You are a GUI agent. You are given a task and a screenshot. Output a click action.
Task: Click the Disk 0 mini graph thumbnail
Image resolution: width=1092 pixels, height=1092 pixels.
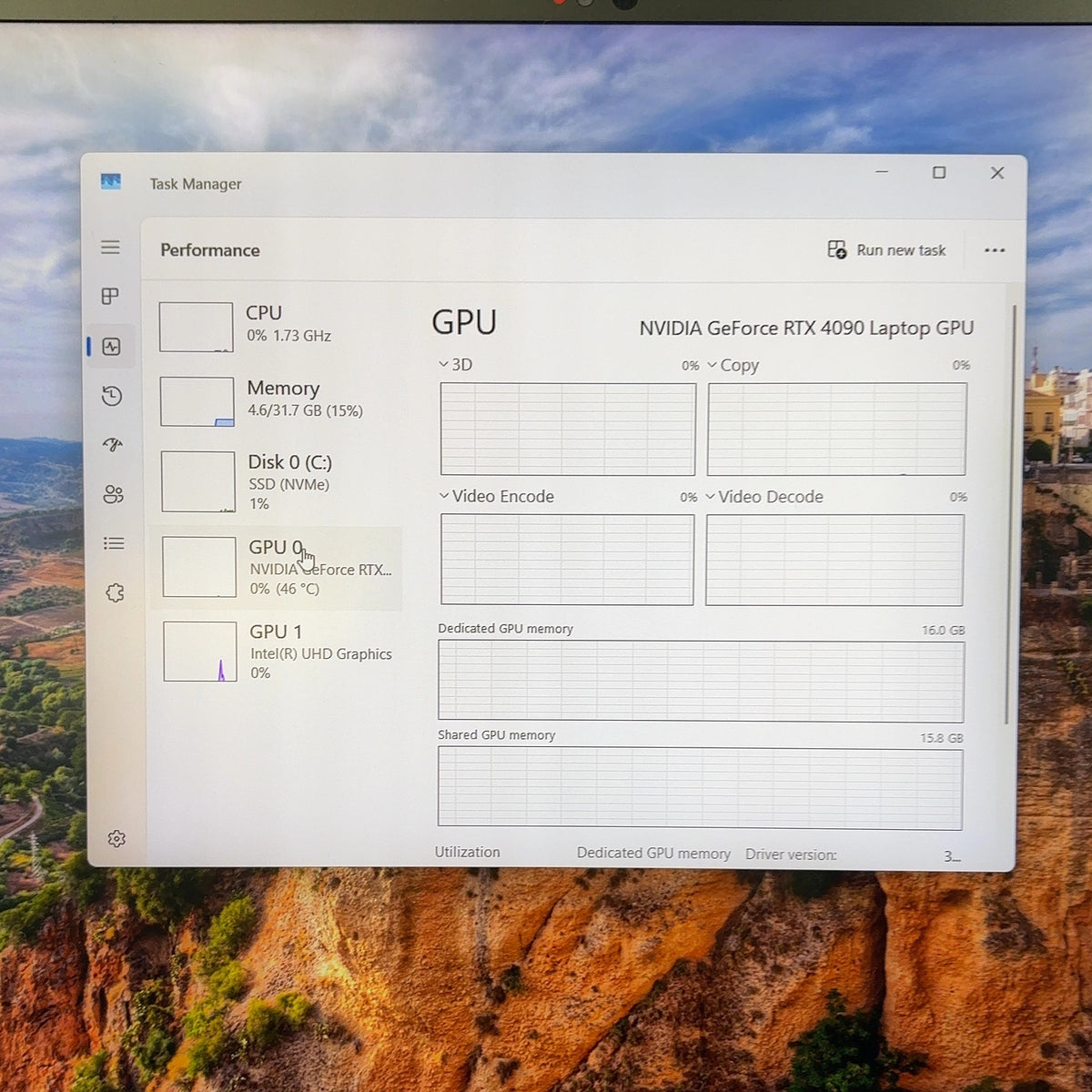[197, 481]
